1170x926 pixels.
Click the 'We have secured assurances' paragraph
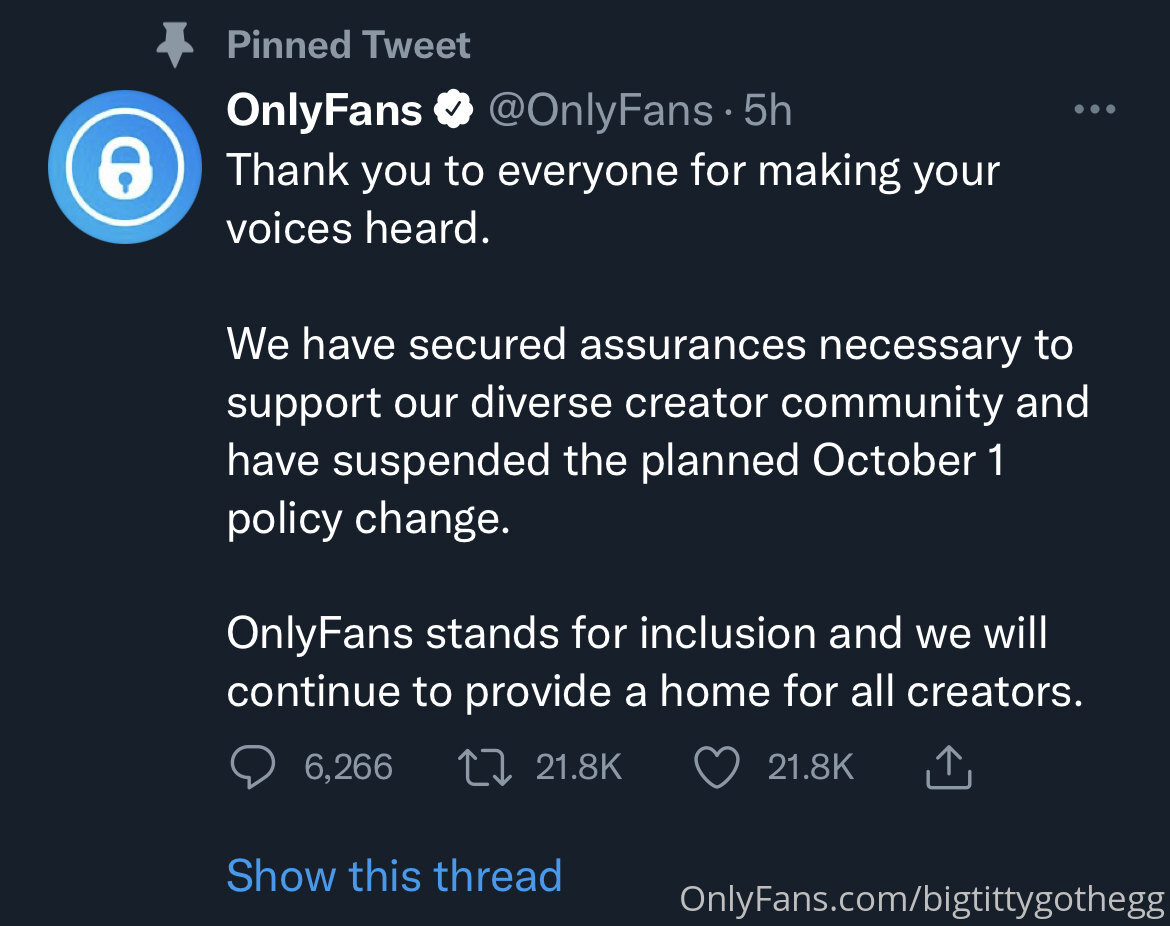pyautogui.click(x=656, y=431)
